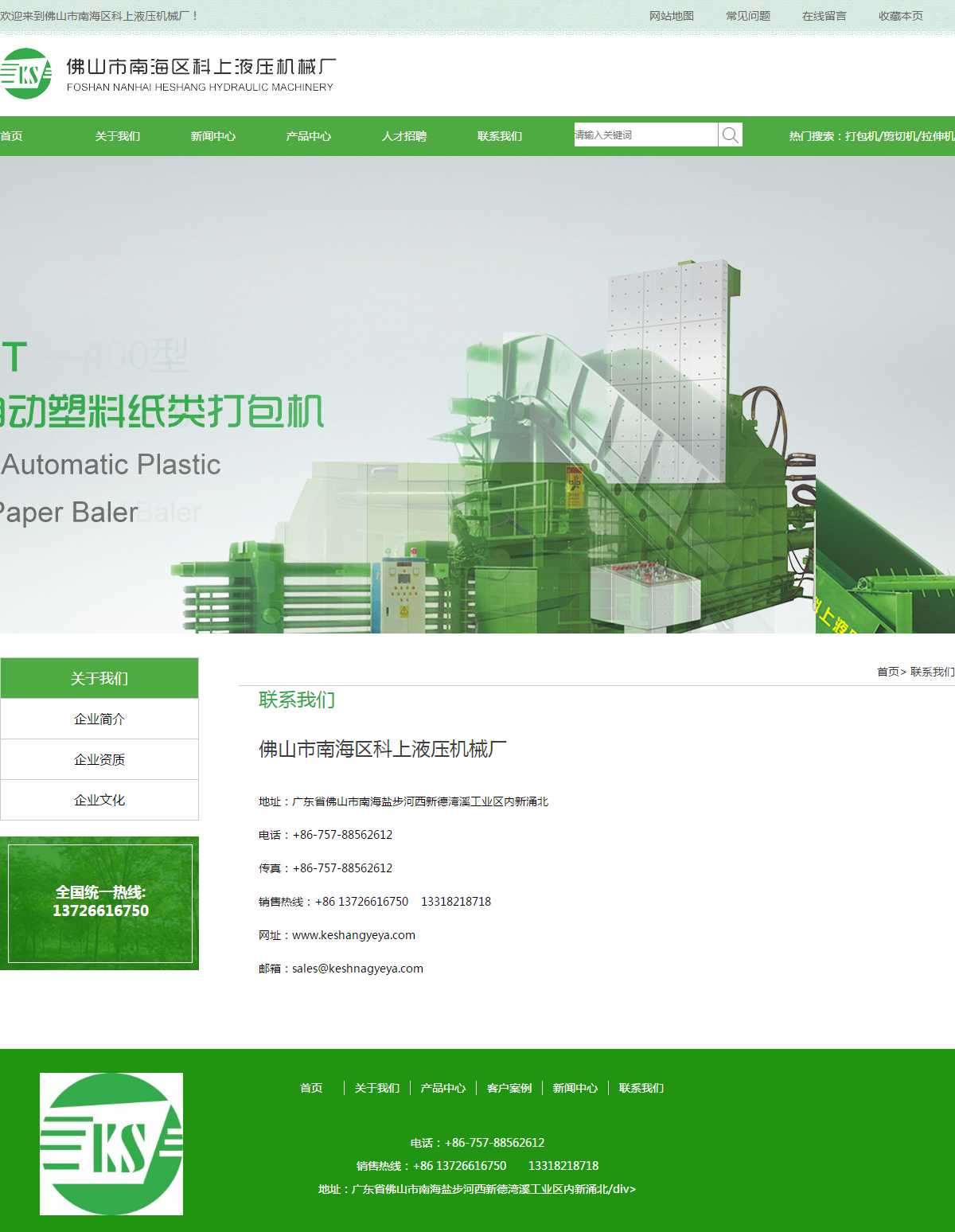The height and width of the screenshot is (1232, 955).
Task: Click the KS logo in header
Action: (x=26, y=74)
